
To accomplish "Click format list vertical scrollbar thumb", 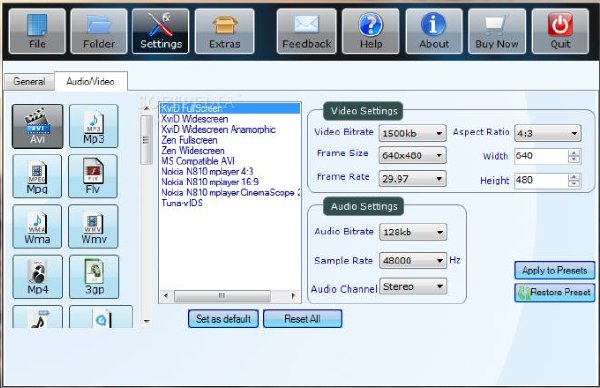I will (146, 140).
